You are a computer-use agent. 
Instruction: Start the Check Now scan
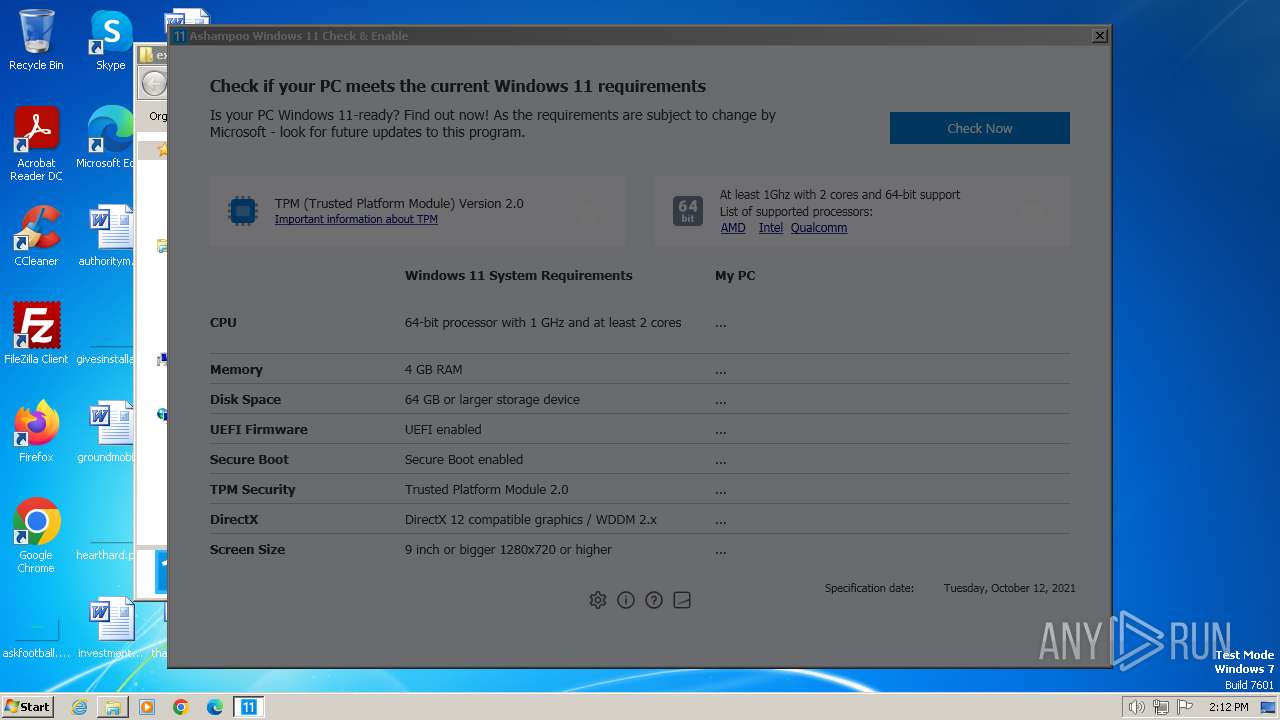click(x=979, y=128)
